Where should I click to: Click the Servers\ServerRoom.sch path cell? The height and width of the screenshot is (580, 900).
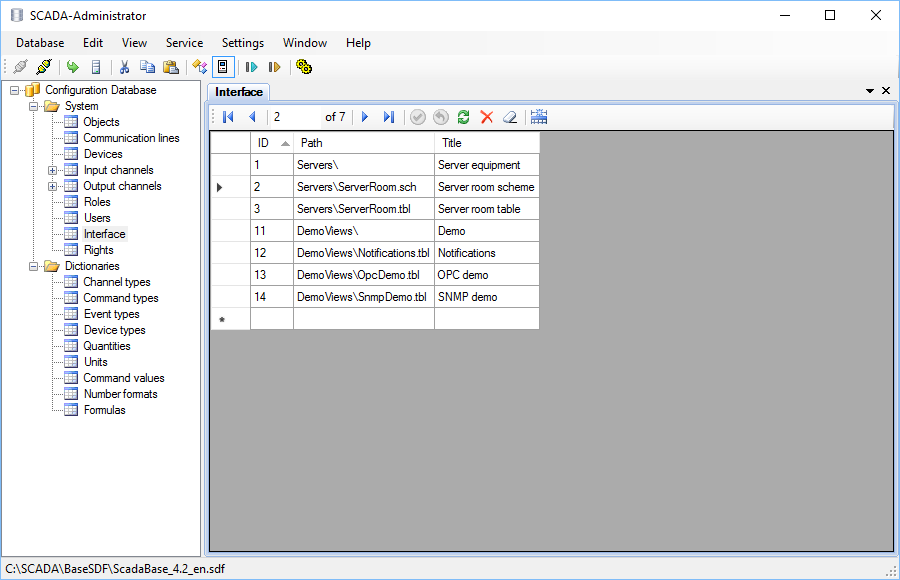coord(364,187)
